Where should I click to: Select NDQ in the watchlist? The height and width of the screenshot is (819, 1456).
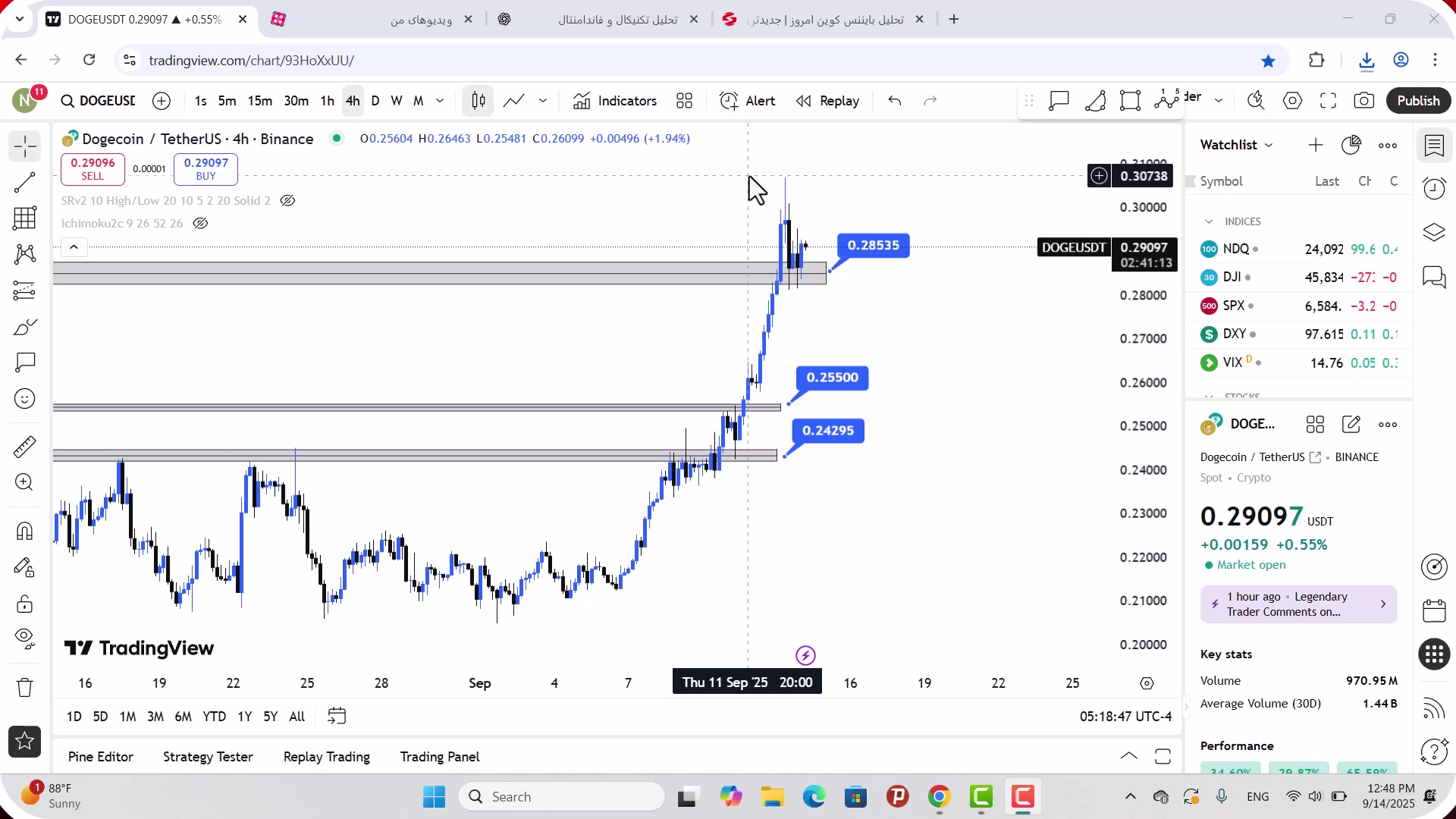pos(1298,249)
